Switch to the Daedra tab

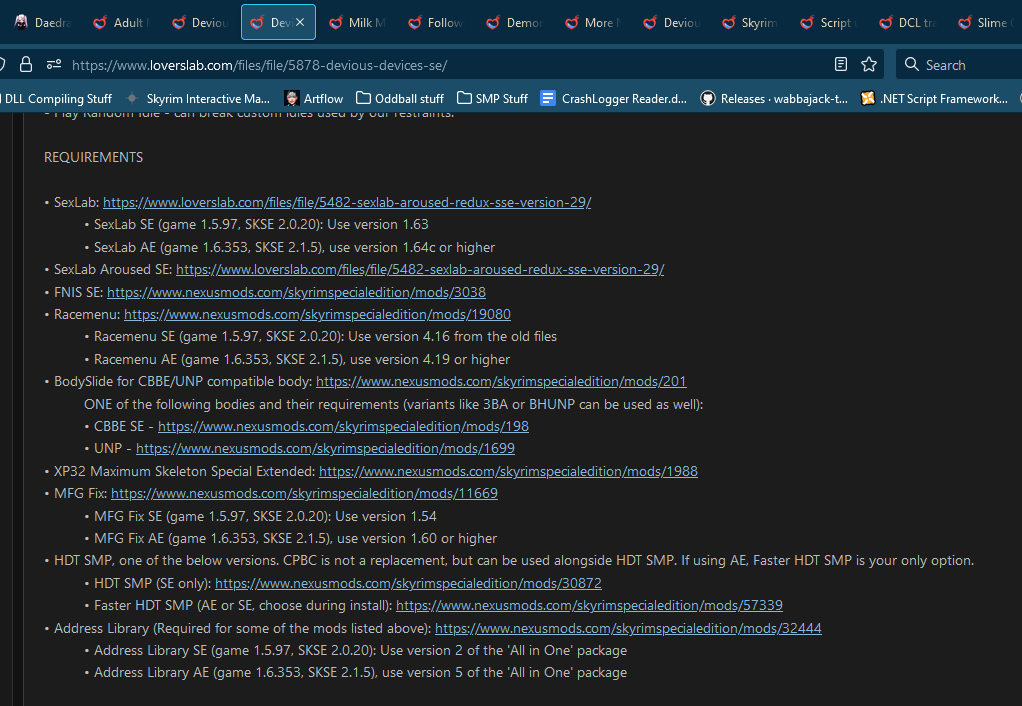pyautogui.click(x=43, y=23)
